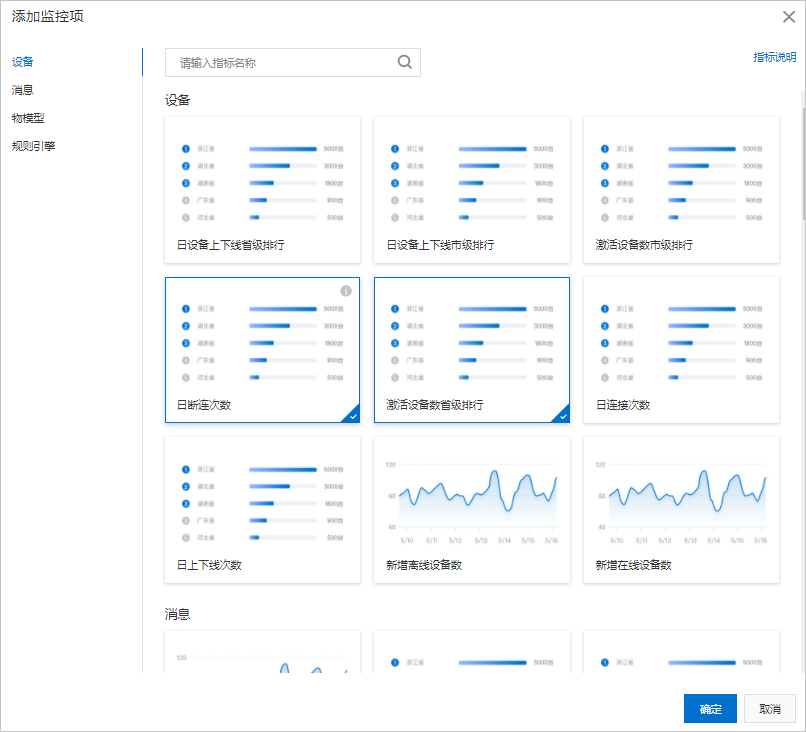
Task: Open the 指标说明 link
Action: (x=775, y=57)
